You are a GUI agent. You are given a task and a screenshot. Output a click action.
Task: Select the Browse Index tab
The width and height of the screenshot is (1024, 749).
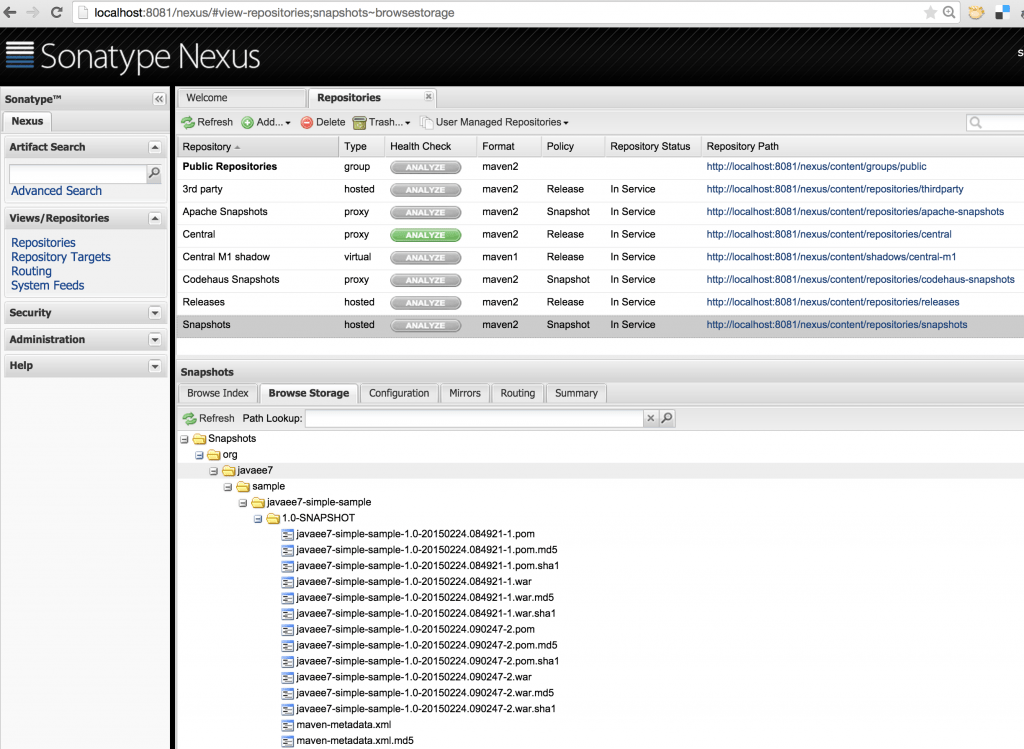tap(217, 393)
